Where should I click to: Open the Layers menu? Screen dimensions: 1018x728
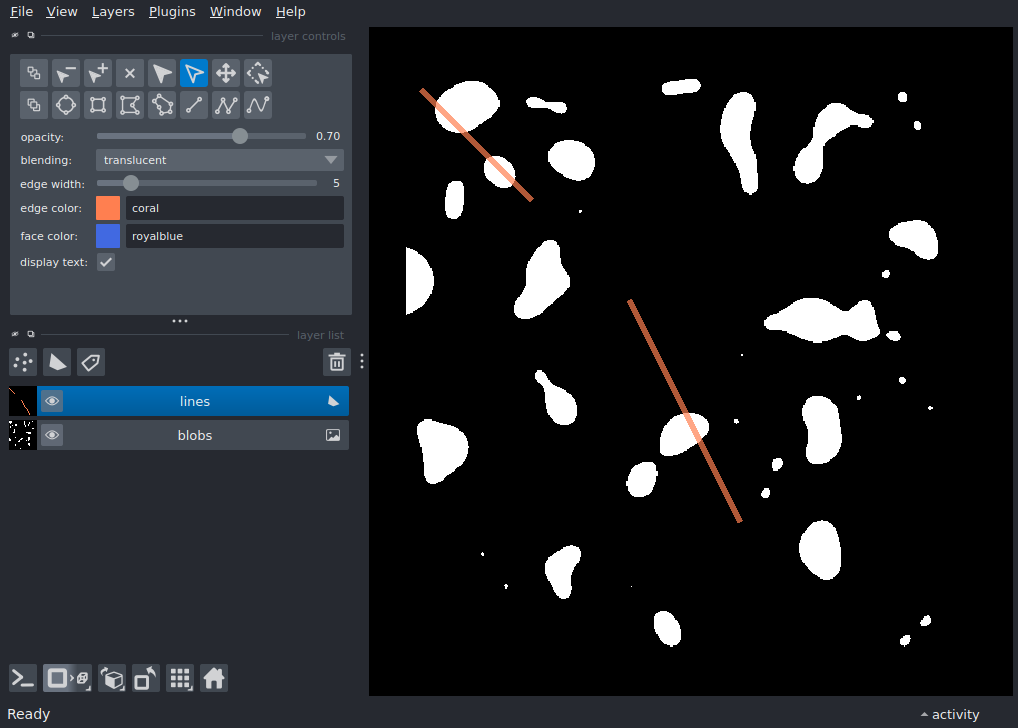pyautogui.click(x=112, y=11)
